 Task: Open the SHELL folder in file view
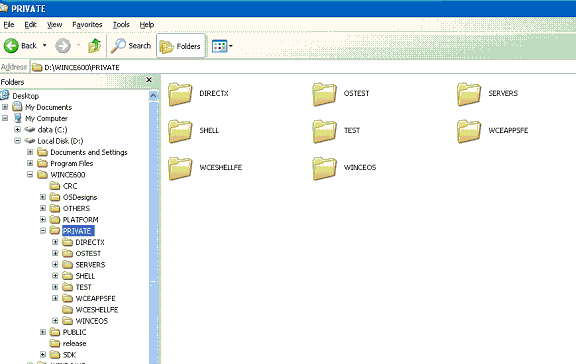[194, 131]
